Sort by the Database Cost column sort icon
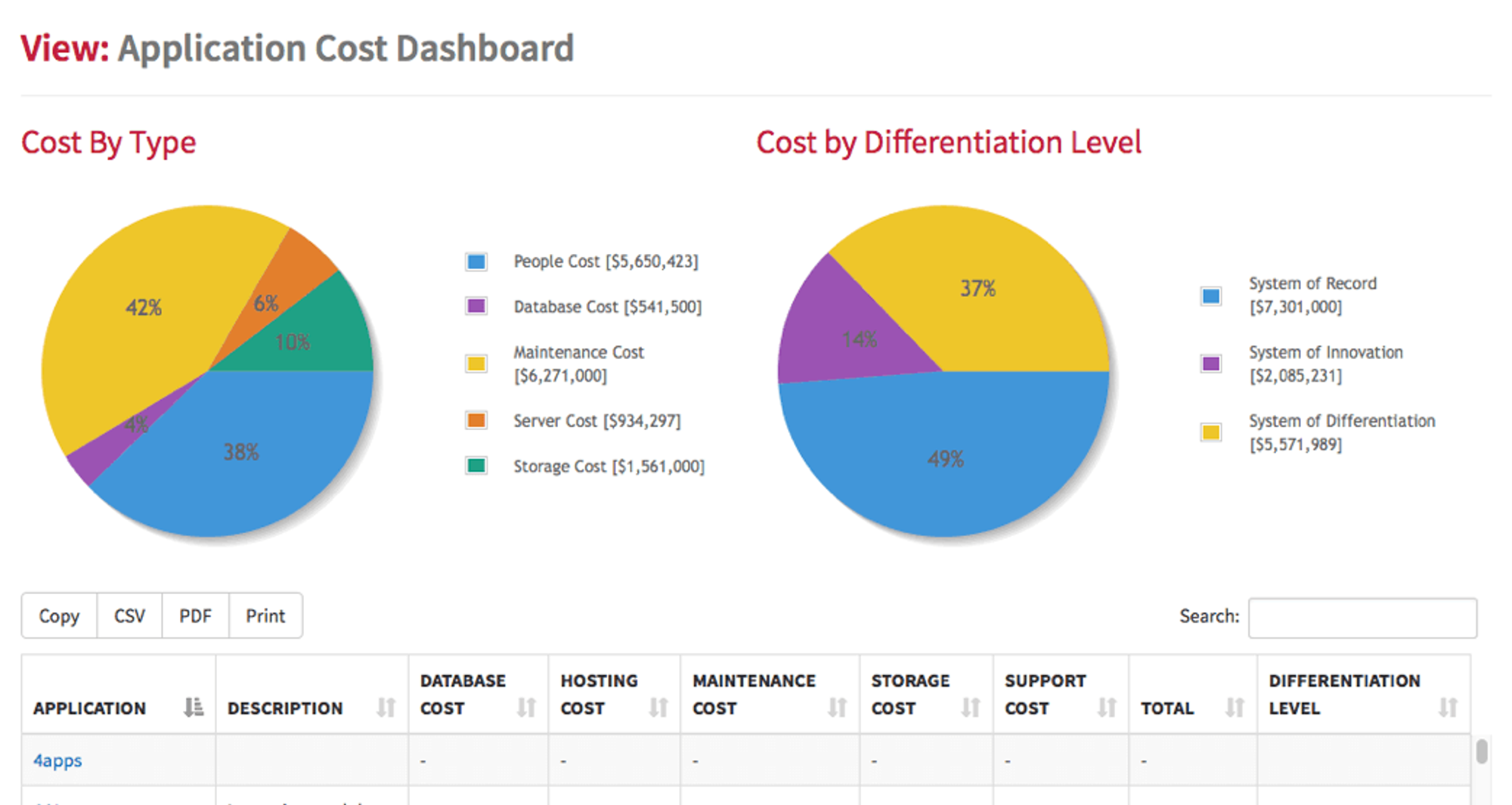 (x=526, y=707)
